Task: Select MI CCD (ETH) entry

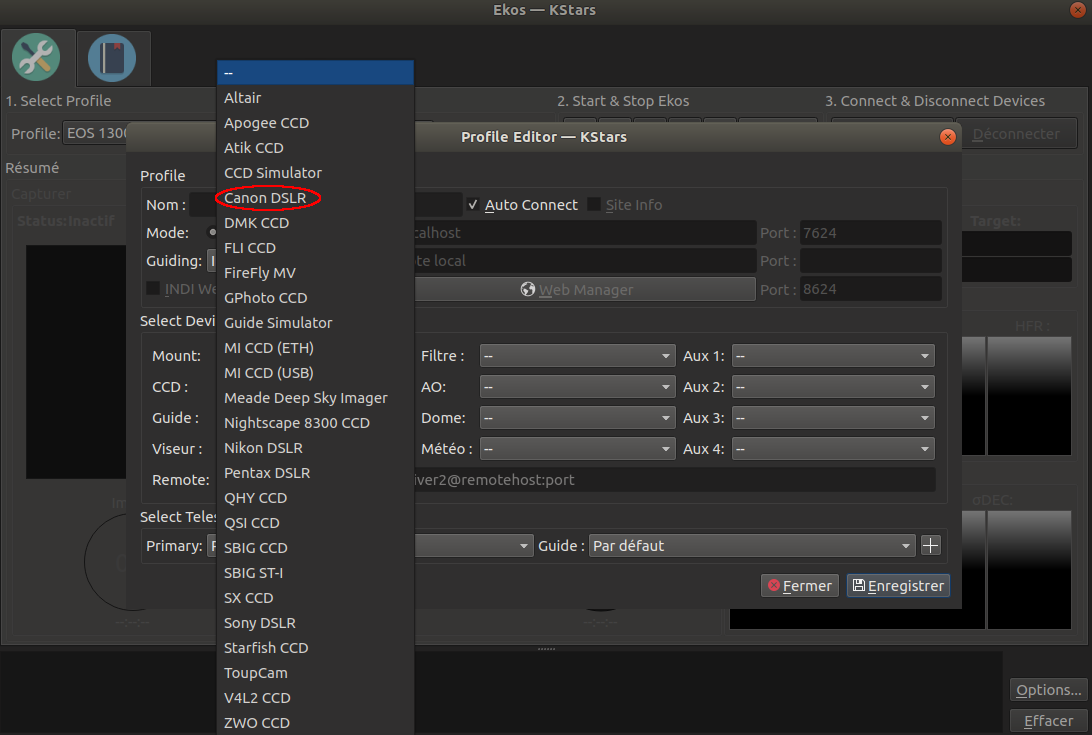Action: (x=315, y=348)
